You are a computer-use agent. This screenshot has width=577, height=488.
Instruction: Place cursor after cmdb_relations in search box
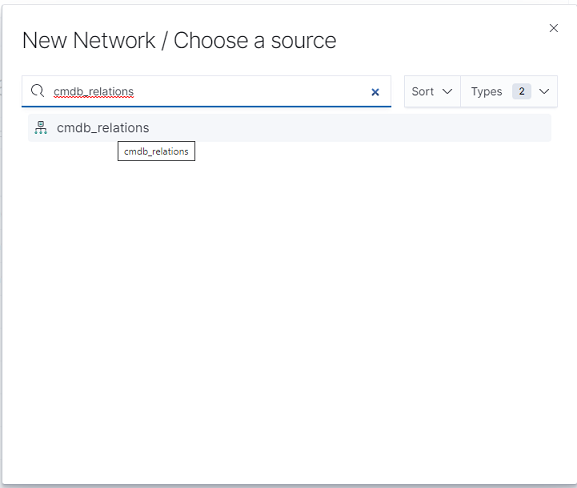coord(135,91)
